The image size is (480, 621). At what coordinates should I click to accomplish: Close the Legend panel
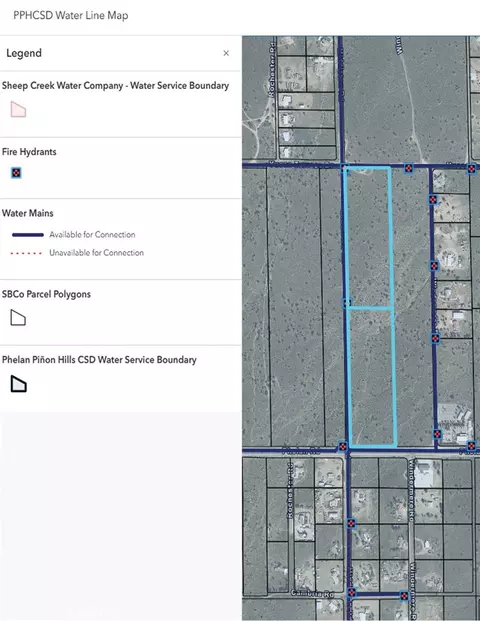tap(226, 53)
